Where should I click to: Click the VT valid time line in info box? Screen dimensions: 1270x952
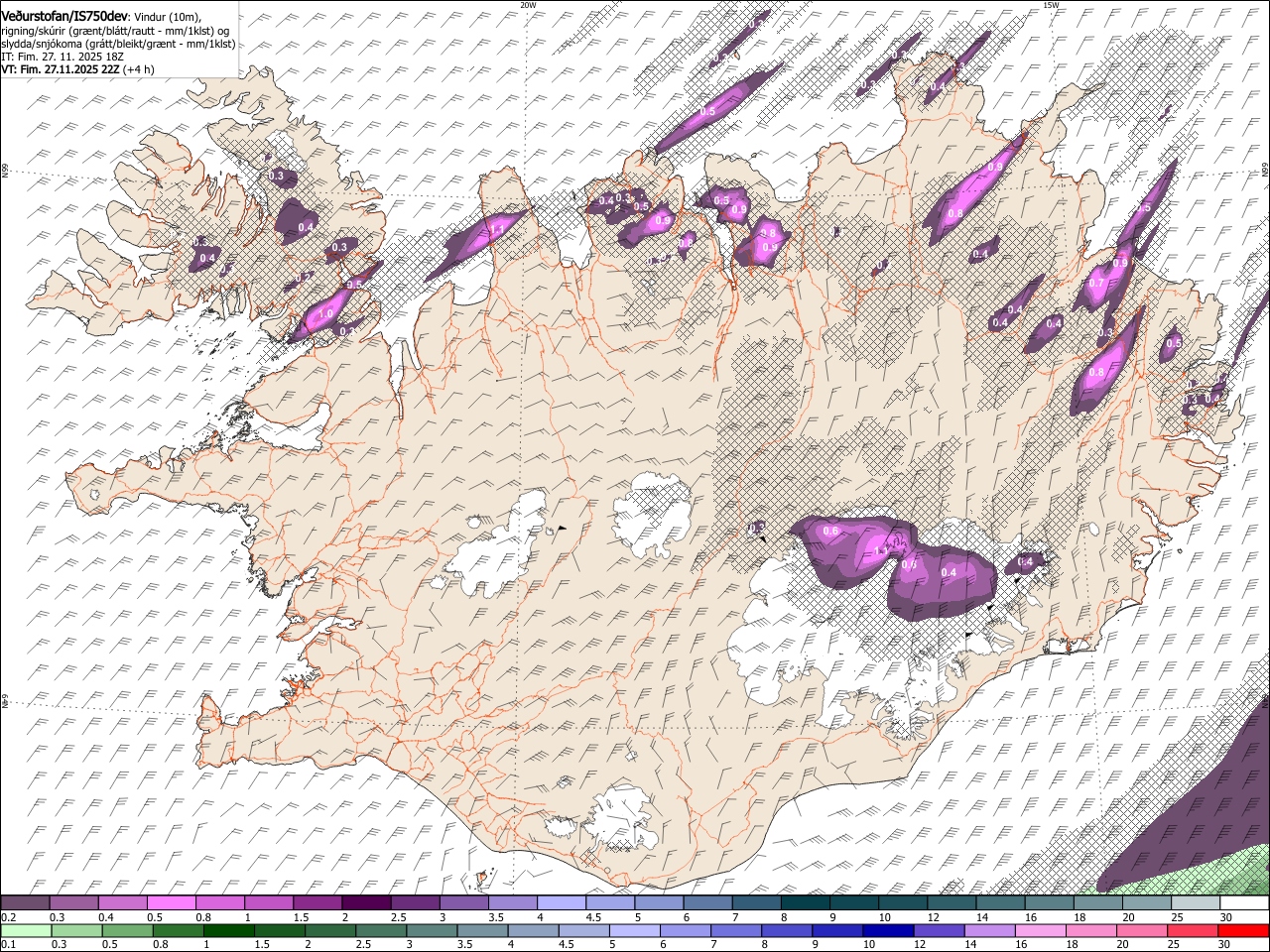[x=77, y=69]
